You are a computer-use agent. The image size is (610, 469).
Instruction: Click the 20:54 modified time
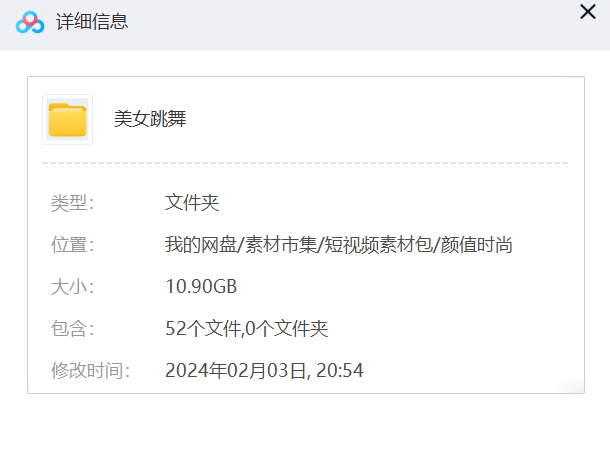coord(340,371)
